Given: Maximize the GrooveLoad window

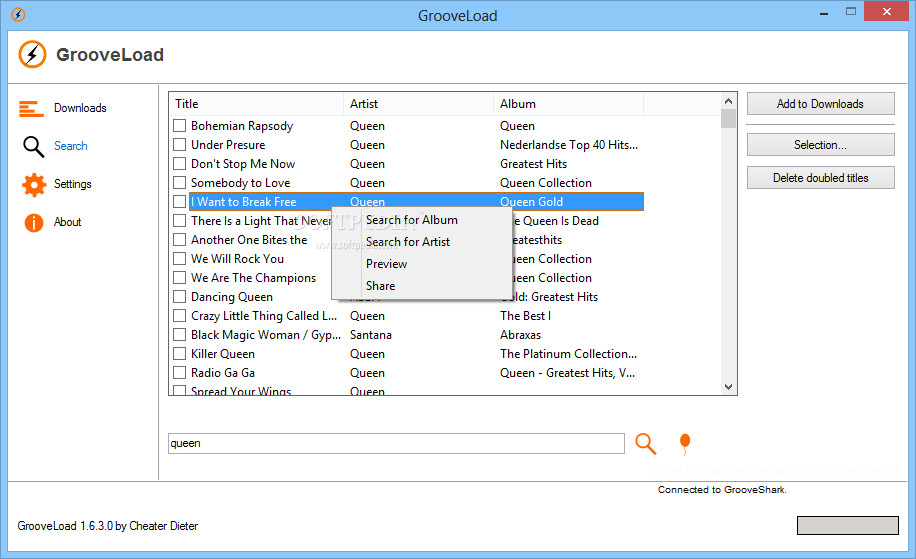Looking at the screenshot, I should pyautogui.click(x=851, y=11).
